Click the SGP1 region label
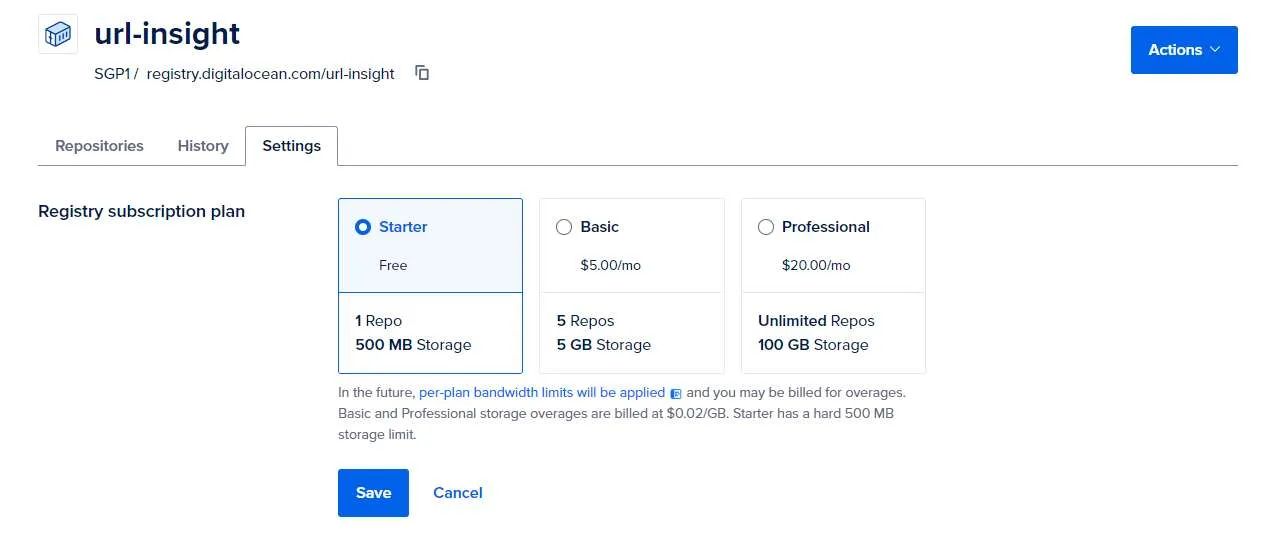The width and height of the screenshot is (1261, 533). (112, 74)
